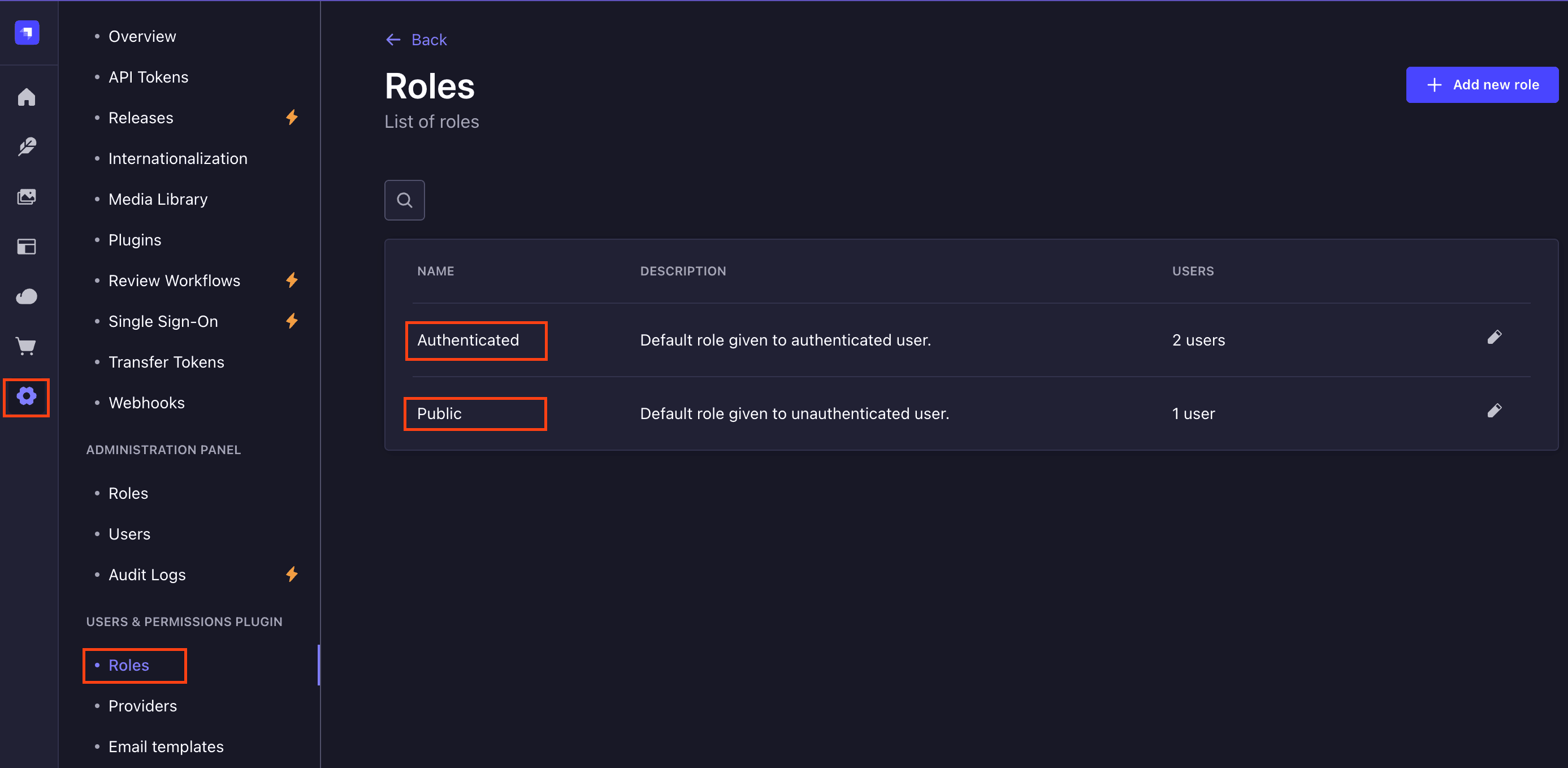
Task: Open the cloud Deploy icon
Action: pyautogui.click(x=27, y=296)
